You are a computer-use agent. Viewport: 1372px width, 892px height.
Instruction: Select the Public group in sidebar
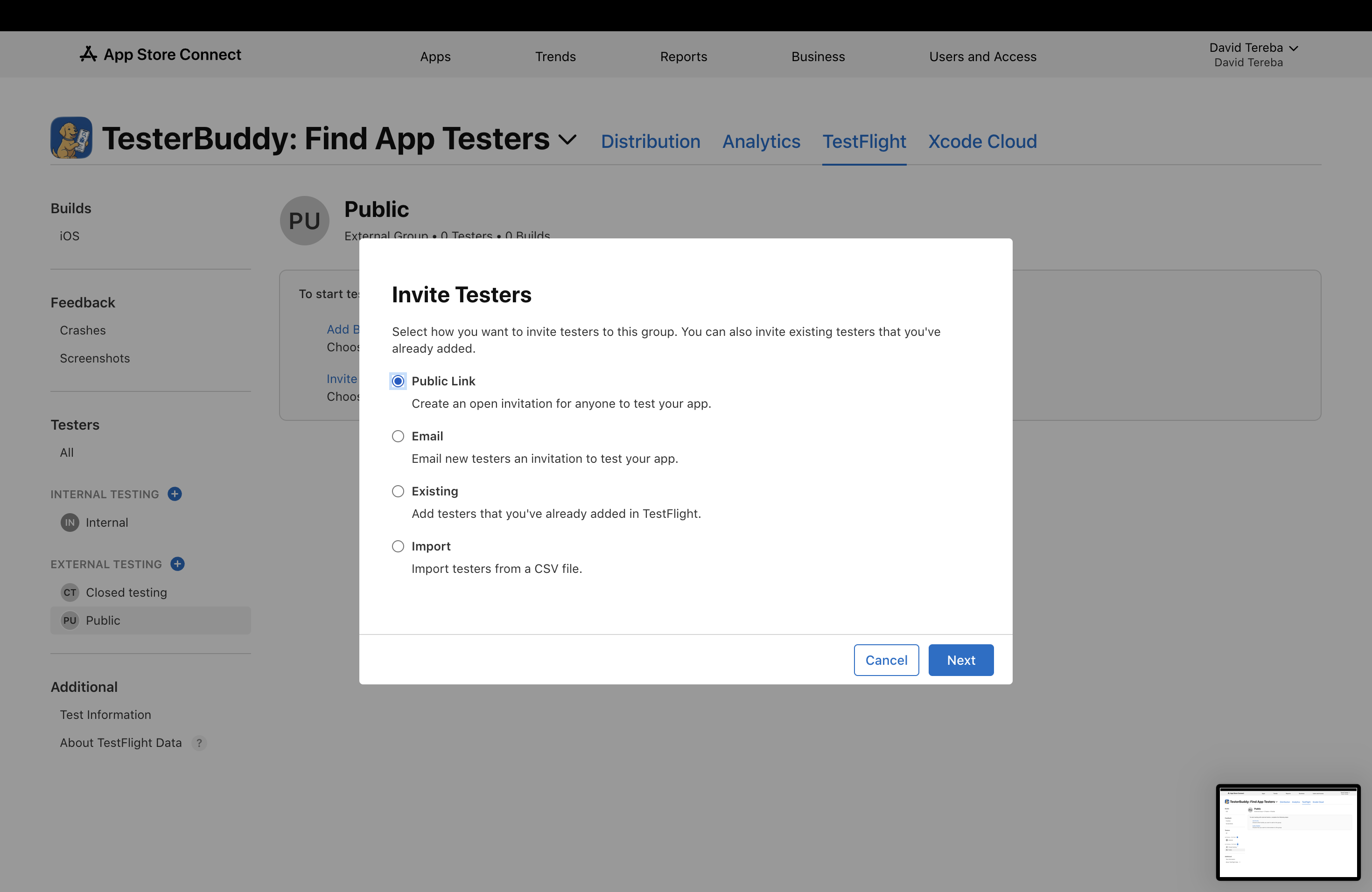(150, 620)
